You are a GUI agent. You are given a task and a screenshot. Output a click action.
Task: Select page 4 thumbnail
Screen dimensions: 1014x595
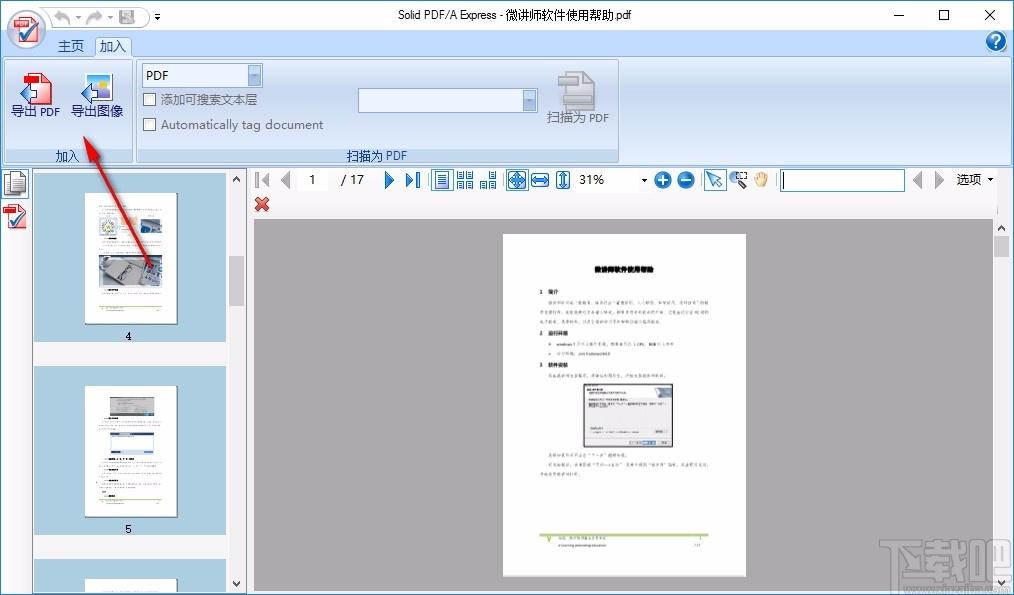click(131, 258)
